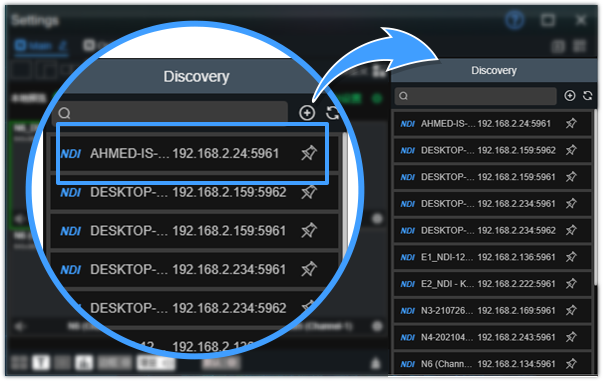Select the N6 (Chann... 192.168.2.134:5961 row
Viewport: 603px width, 381px height.
492,364
